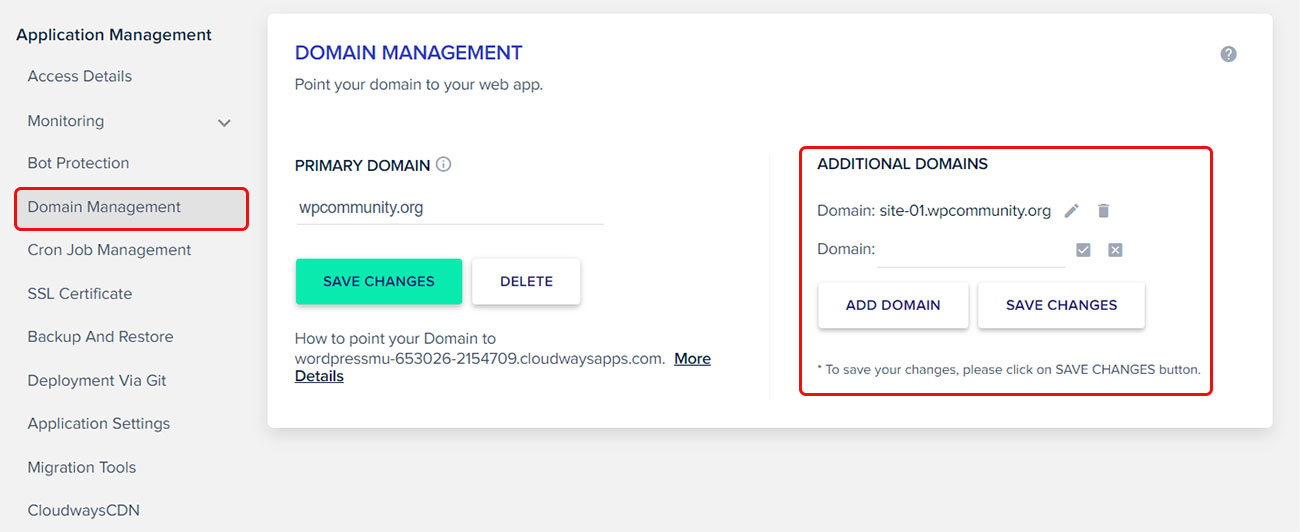Go to Bot Protection settings
Viewport: 1300px width, 532px height.
(78, 163)
